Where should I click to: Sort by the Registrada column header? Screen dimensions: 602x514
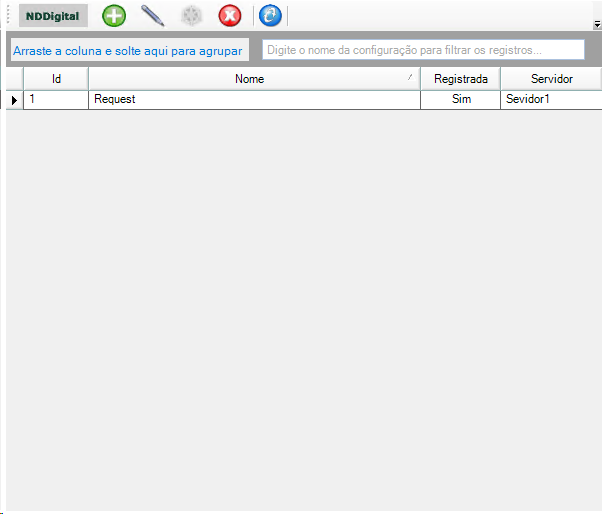(460, 79)
